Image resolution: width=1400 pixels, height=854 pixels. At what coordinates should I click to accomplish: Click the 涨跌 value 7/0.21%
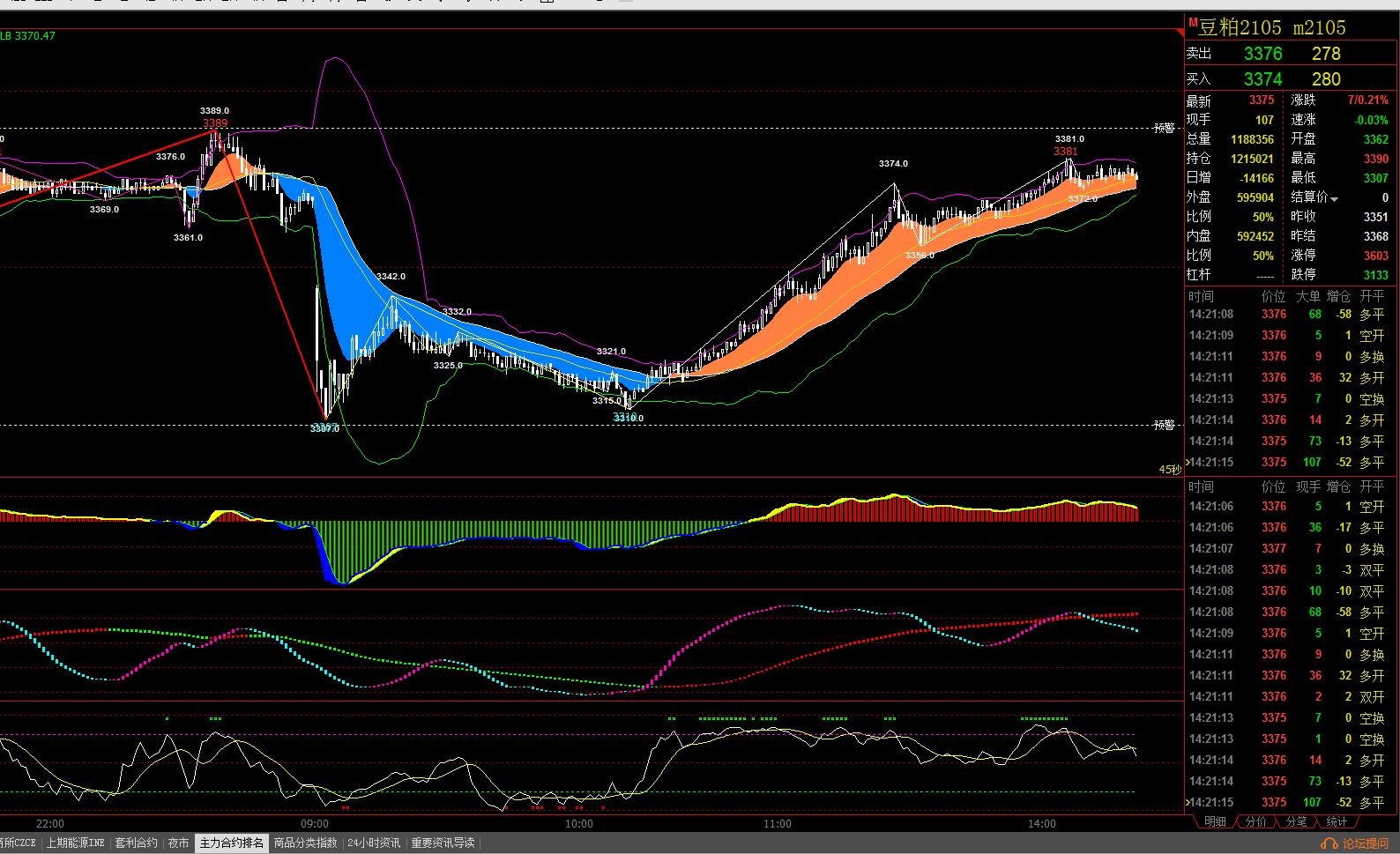[x=1367, y=100]
